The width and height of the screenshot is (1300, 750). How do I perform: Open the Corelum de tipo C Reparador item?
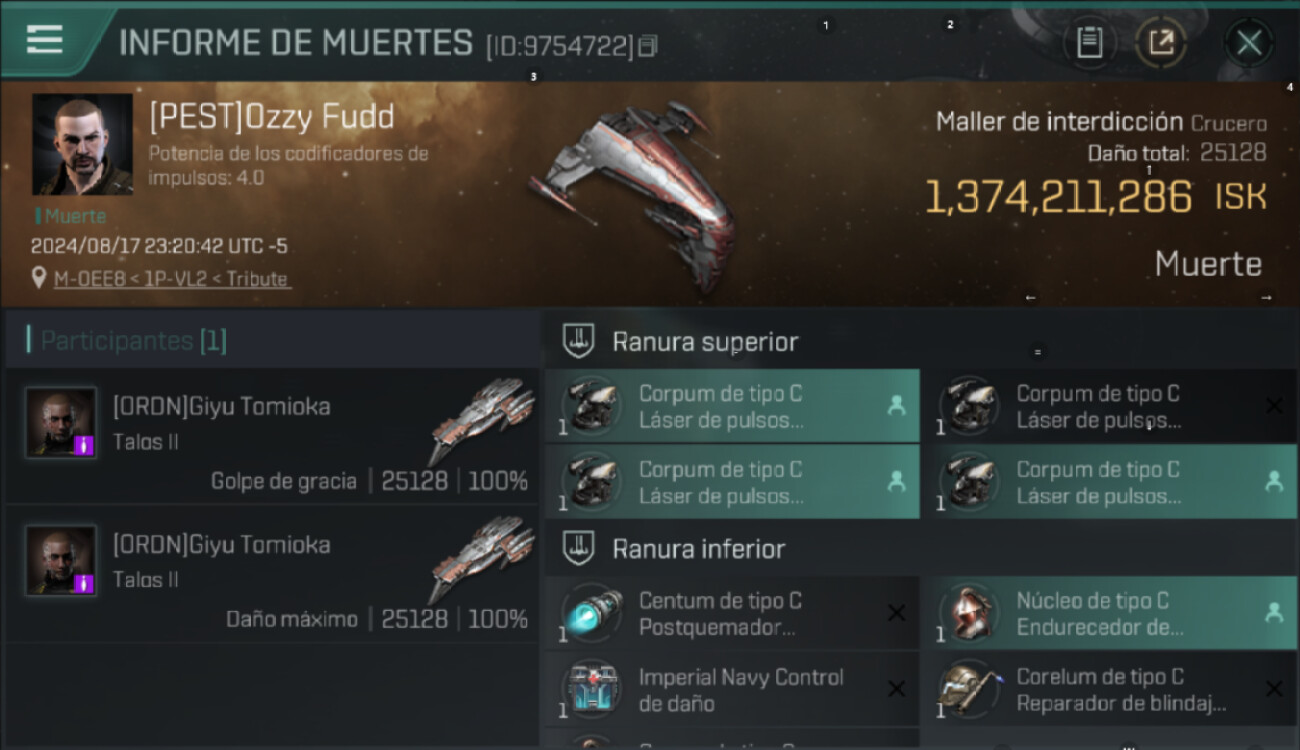[x=1110, y=689]
